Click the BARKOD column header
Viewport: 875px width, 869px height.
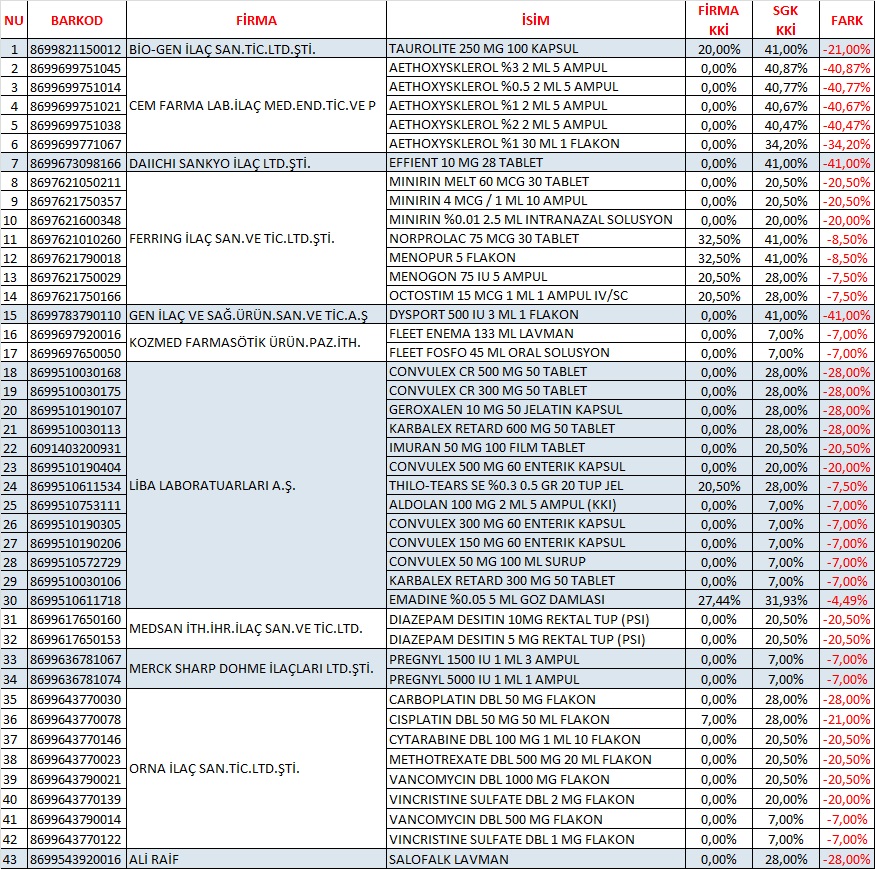(77, 21)
